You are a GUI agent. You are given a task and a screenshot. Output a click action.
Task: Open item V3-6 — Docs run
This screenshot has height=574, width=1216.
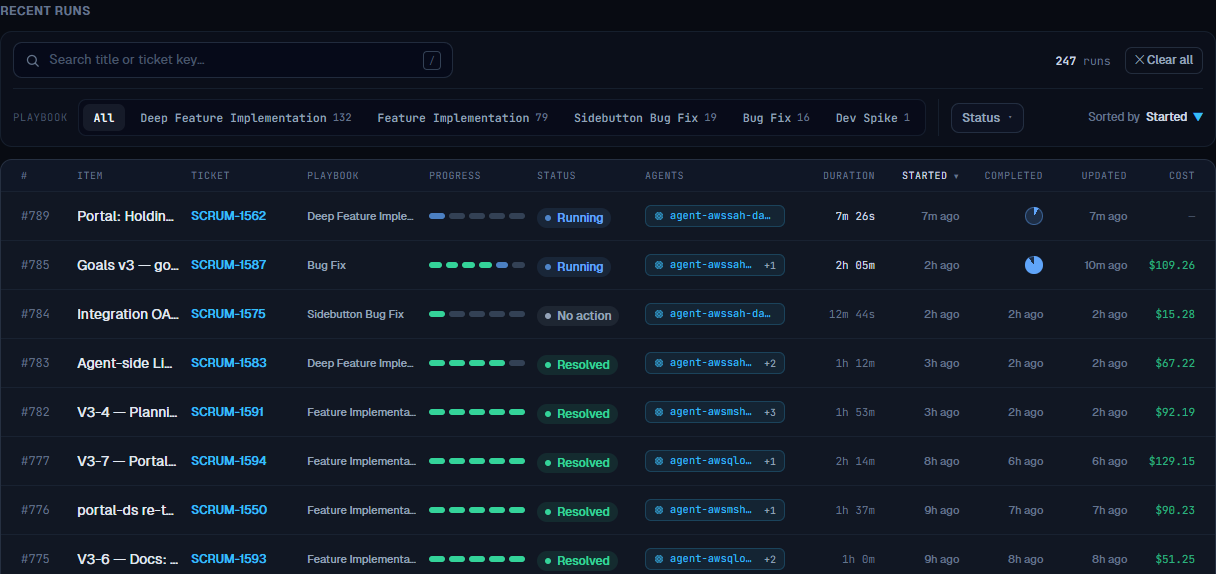coord(127,559)
